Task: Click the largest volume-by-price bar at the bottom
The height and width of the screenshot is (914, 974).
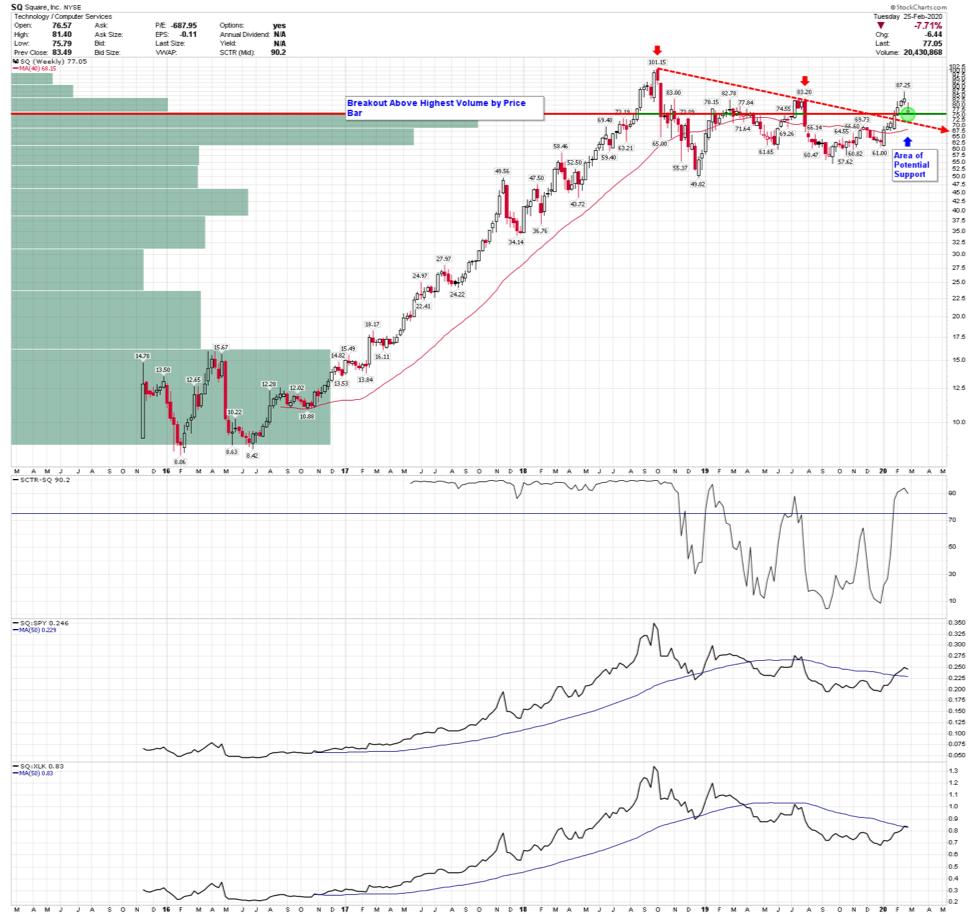Action: pos(170,396)
